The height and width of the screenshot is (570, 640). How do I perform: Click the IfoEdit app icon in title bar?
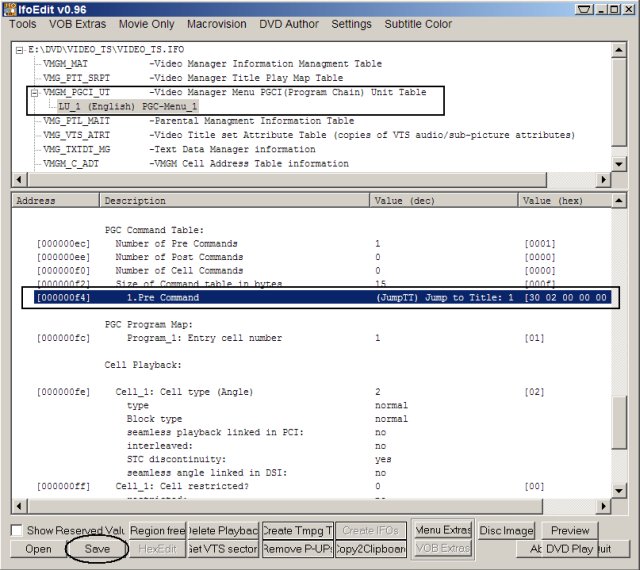(9, 9)
